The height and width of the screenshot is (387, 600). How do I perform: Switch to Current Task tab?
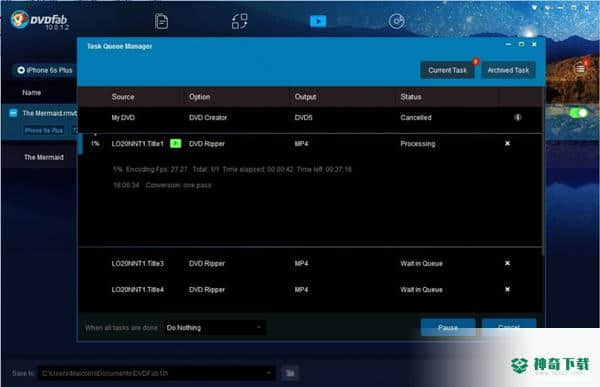coord(447,70)
